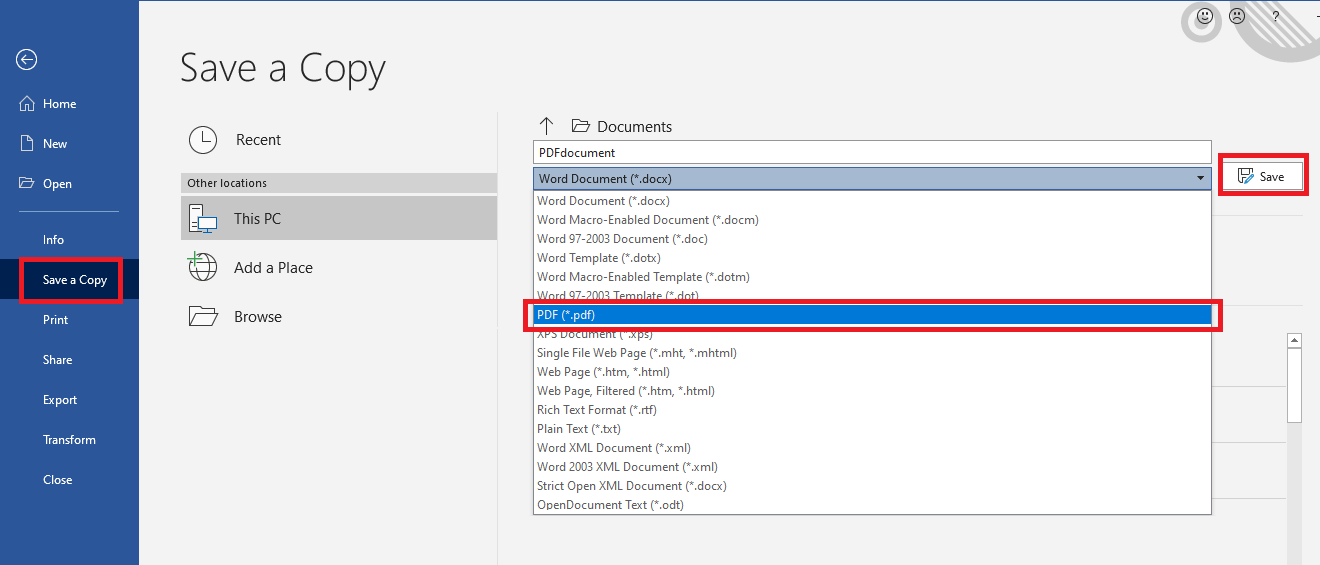The width and height of the screenshot is (1320, 565).
Task: Select This PC location
Action: click(x=339, y=218)
